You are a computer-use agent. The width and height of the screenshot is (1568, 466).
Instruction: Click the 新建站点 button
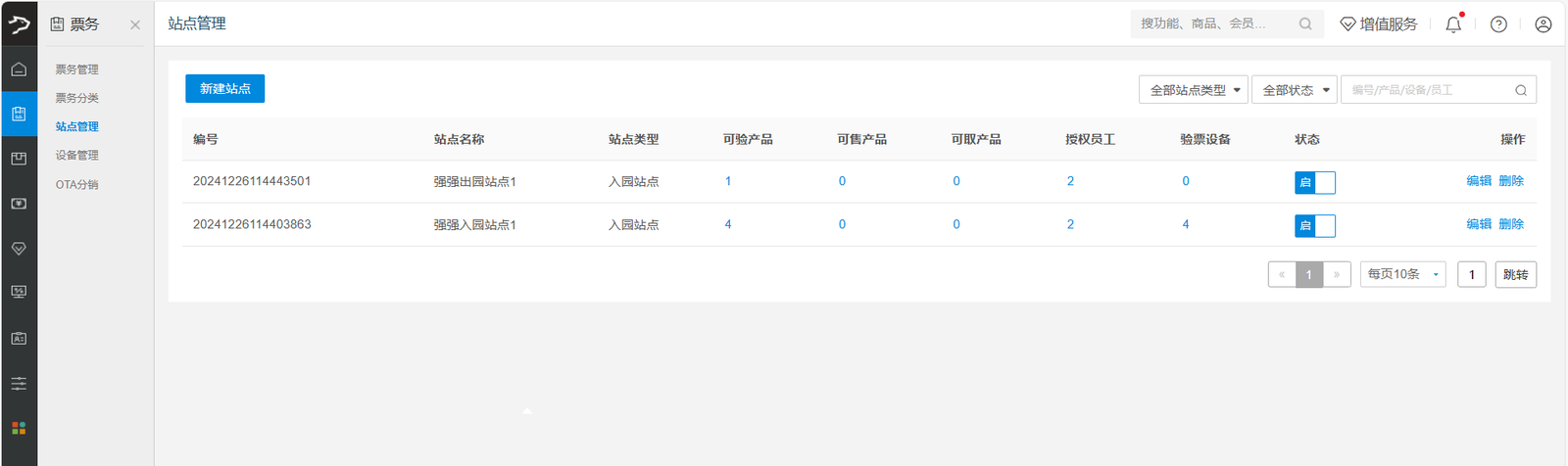click(225, 88)
